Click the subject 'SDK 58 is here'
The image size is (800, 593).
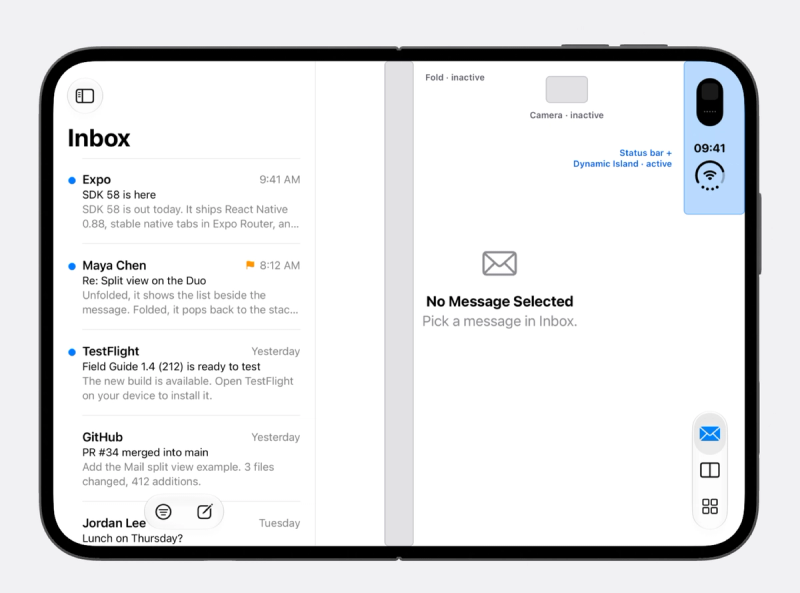119,195
